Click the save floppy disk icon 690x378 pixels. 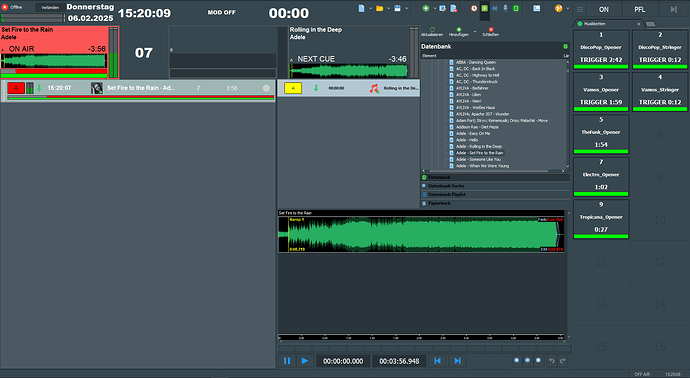397,8
